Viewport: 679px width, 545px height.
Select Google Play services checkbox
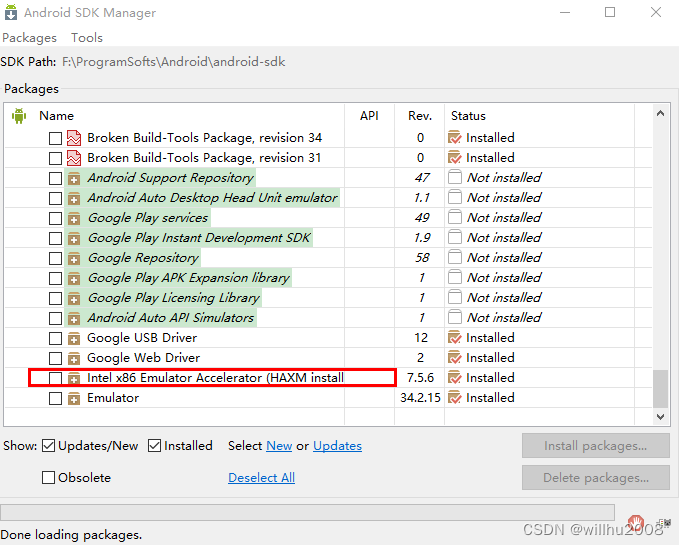tap(55, 218)
